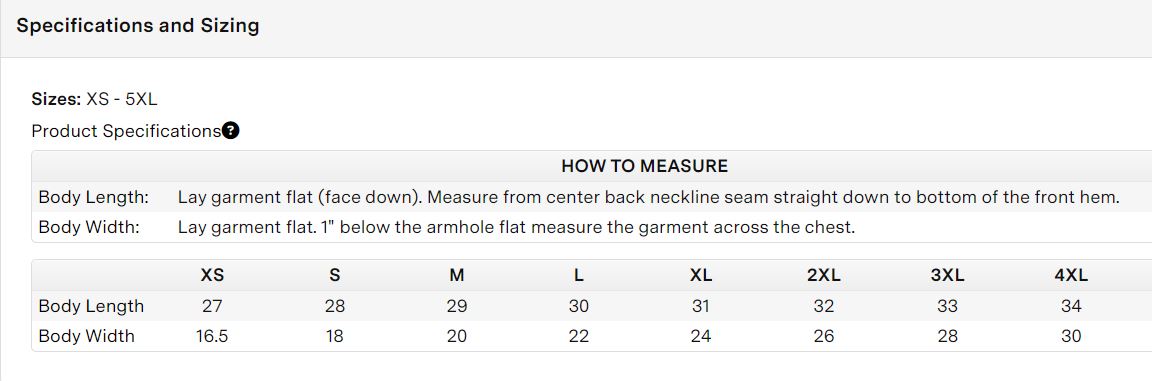
Task: Click the Product Specifications label
Action: [126, 131]
